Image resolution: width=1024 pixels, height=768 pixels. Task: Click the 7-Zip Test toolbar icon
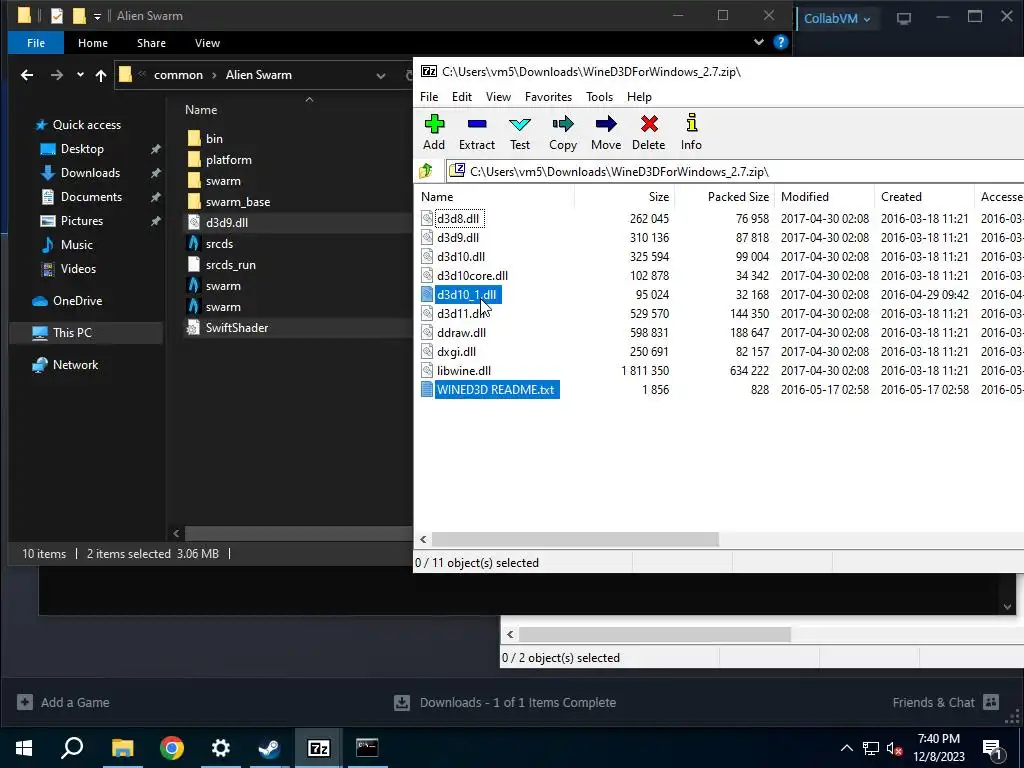click(520, 124)
